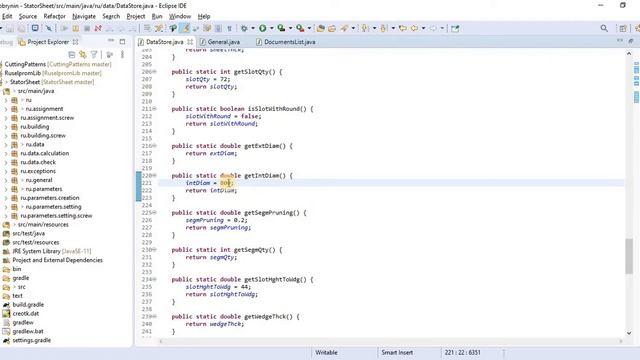Click line 221 intDiam assignment in editor
The width and height of the screenshot is (640, 360).
click(x=209, y=183)
